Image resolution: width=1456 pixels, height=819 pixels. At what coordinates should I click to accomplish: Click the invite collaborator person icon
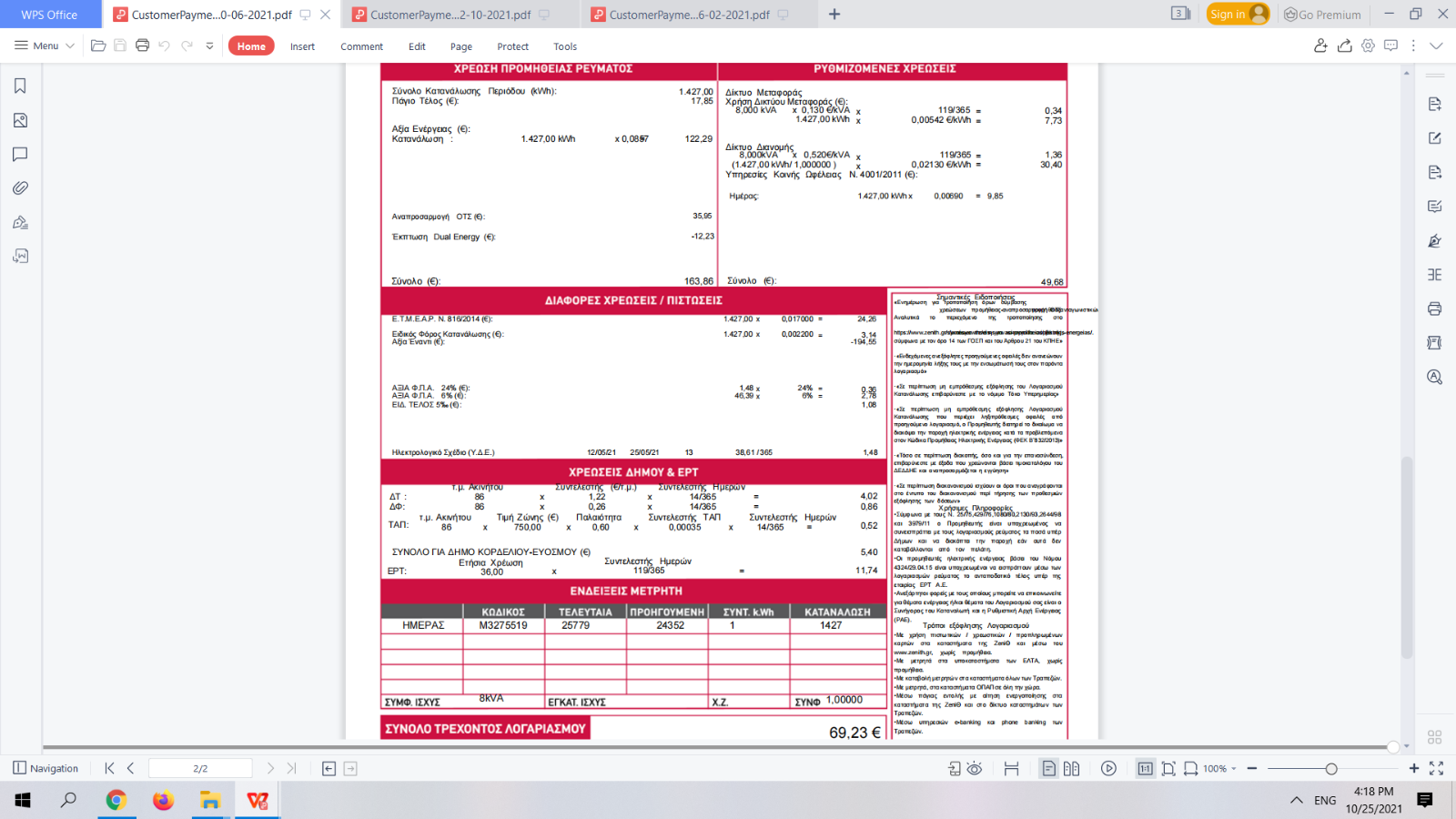point(1320,45)
